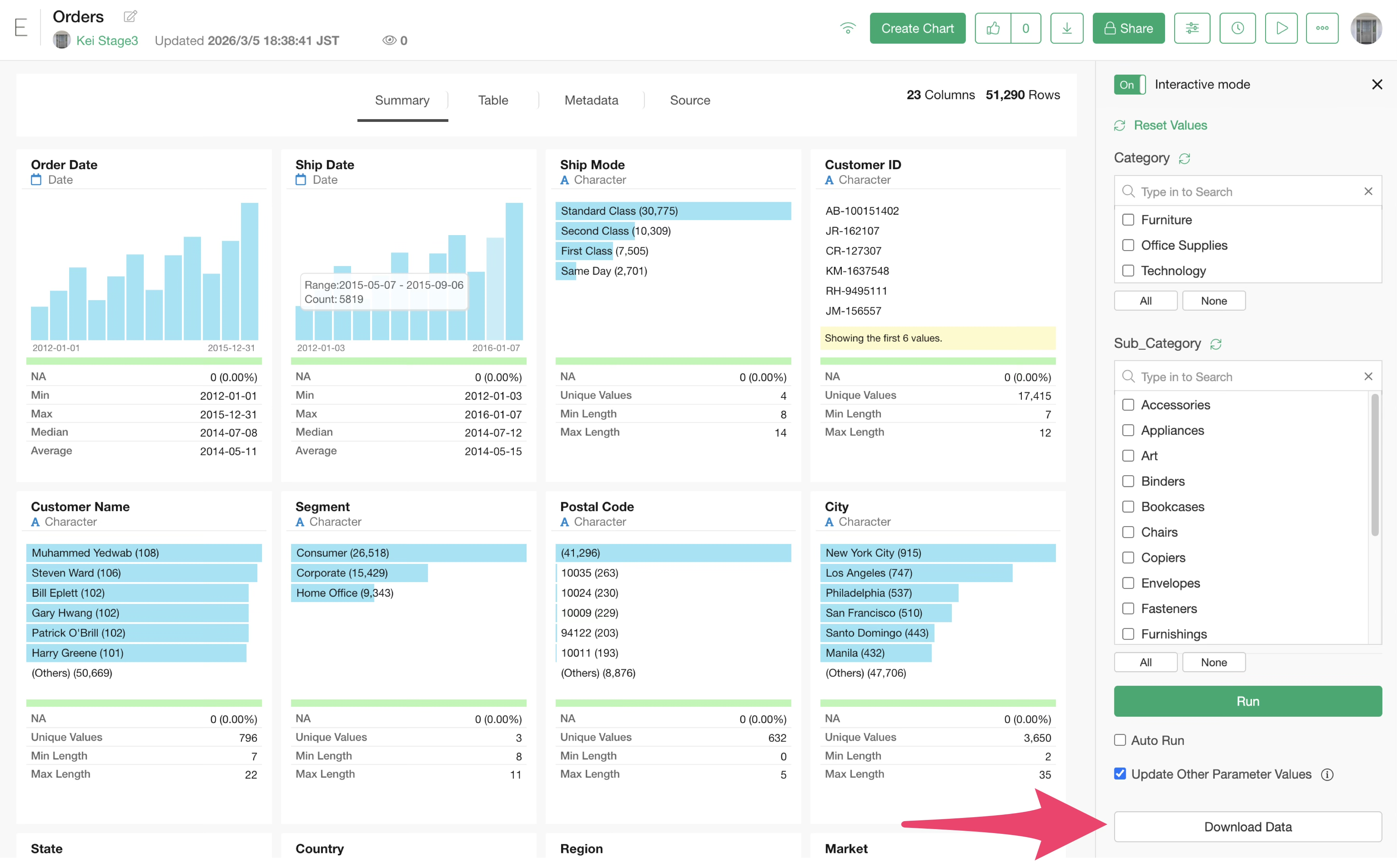This screenshot has height=868, width=1397.
Task: Click the edit pencil icon beside Orders title
Action: [130, 16]
